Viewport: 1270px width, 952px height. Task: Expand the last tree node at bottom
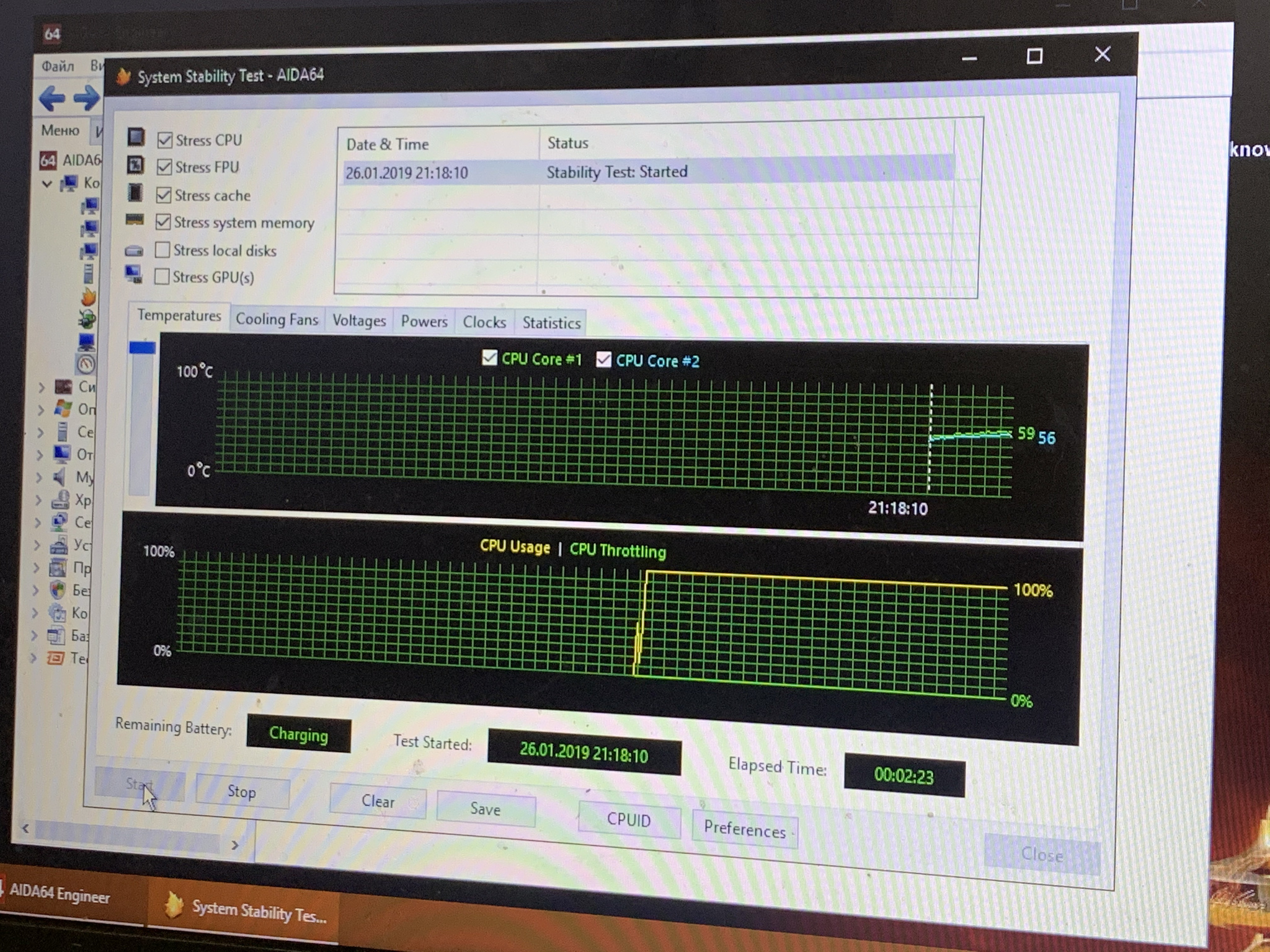[33, 658]
